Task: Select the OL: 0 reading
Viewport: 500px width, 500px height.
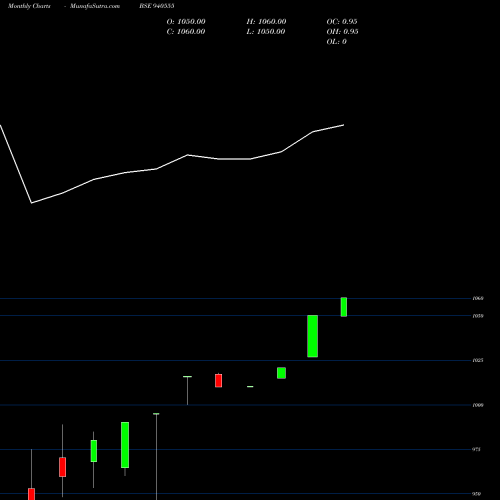Action: point(337,42)
